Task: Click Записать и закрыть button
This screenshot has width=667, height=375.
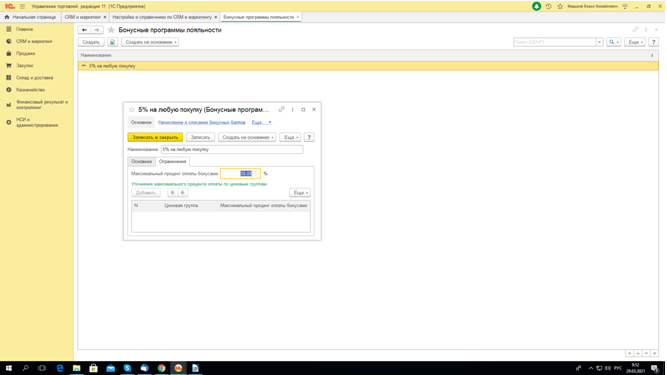Action: (155, 137)
